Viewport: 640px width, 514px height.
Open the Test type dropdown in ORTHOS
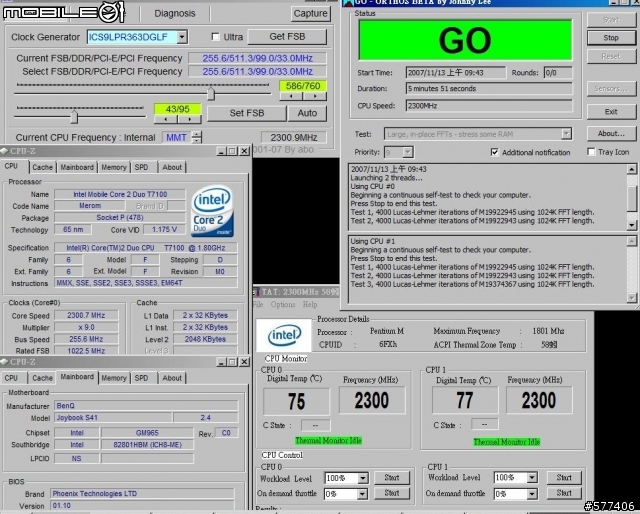[566, 134]
